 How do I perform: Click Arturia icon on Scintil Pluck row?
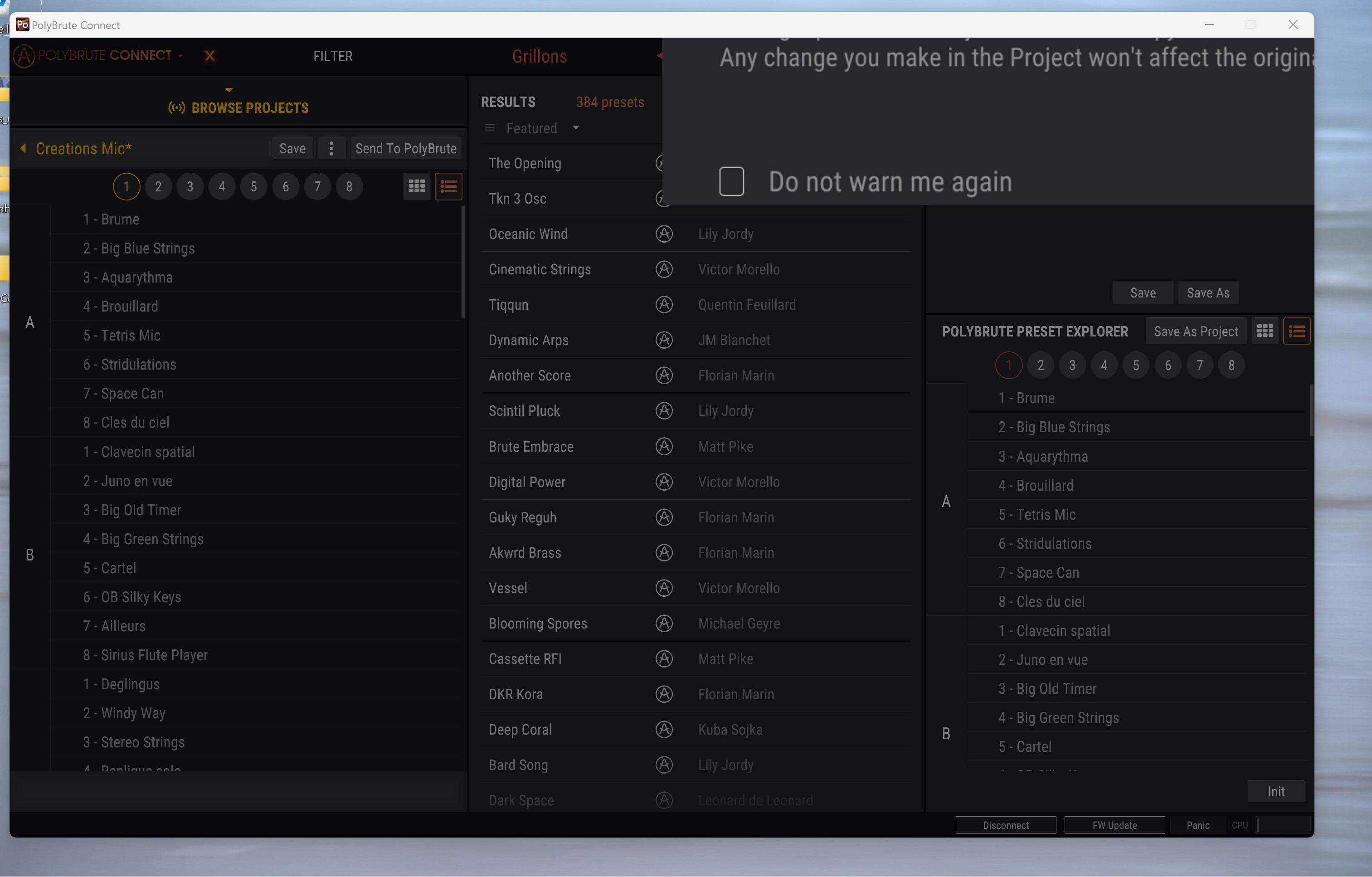click(x=664, y=411)
